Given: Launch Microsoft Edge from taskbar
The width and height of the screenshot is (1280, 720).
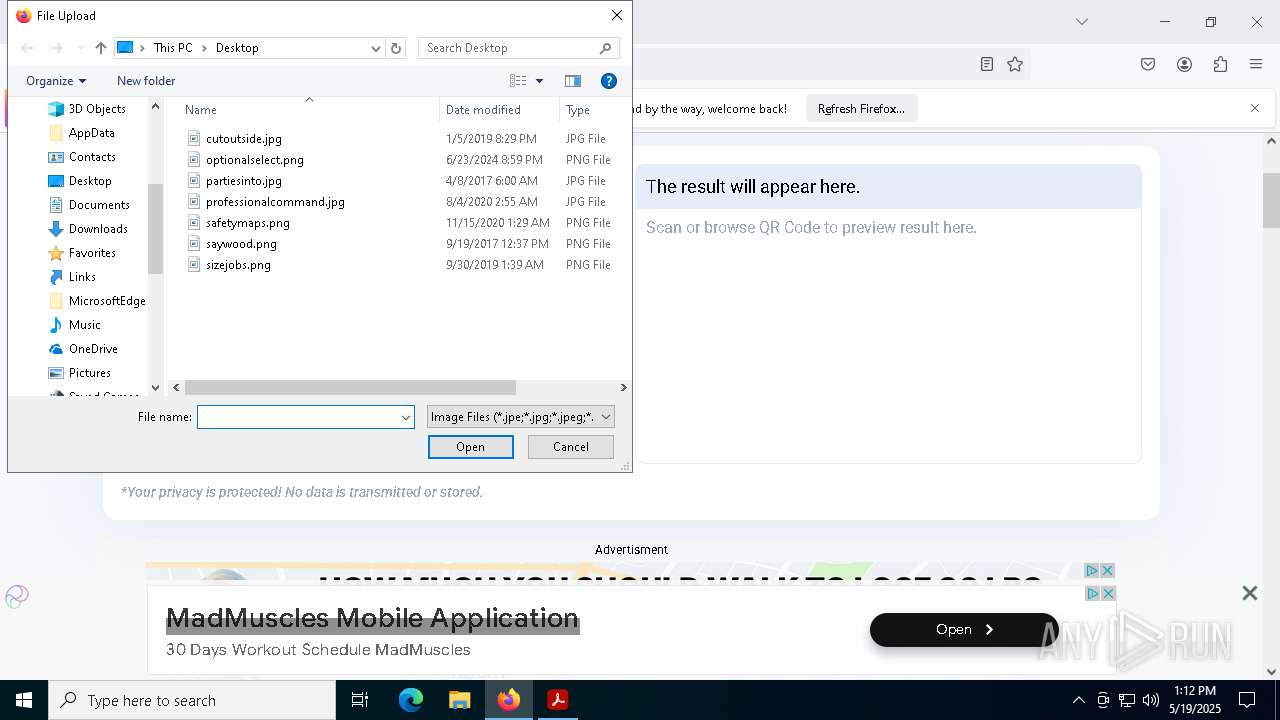Looking at the screenshot, I should click(x=410, y=700).
